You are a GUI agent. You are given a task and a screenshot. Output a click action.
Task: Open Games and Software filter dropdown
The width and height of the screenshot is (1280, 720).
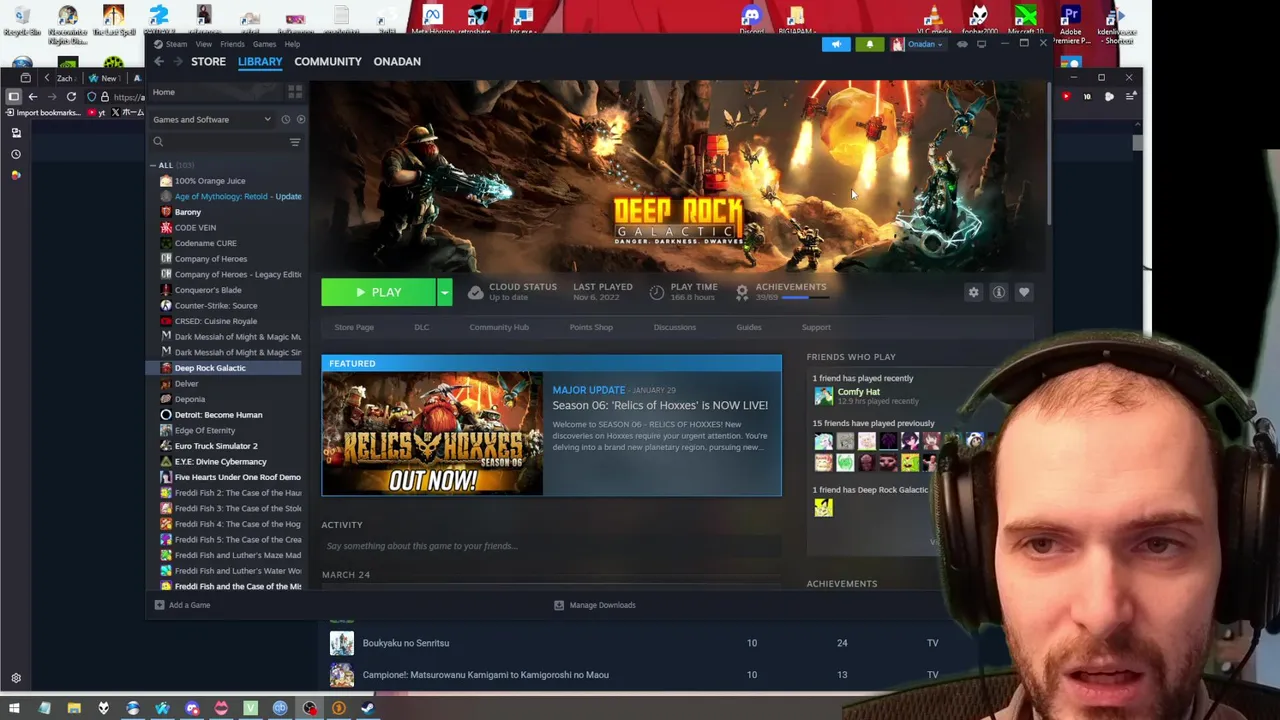212,120
